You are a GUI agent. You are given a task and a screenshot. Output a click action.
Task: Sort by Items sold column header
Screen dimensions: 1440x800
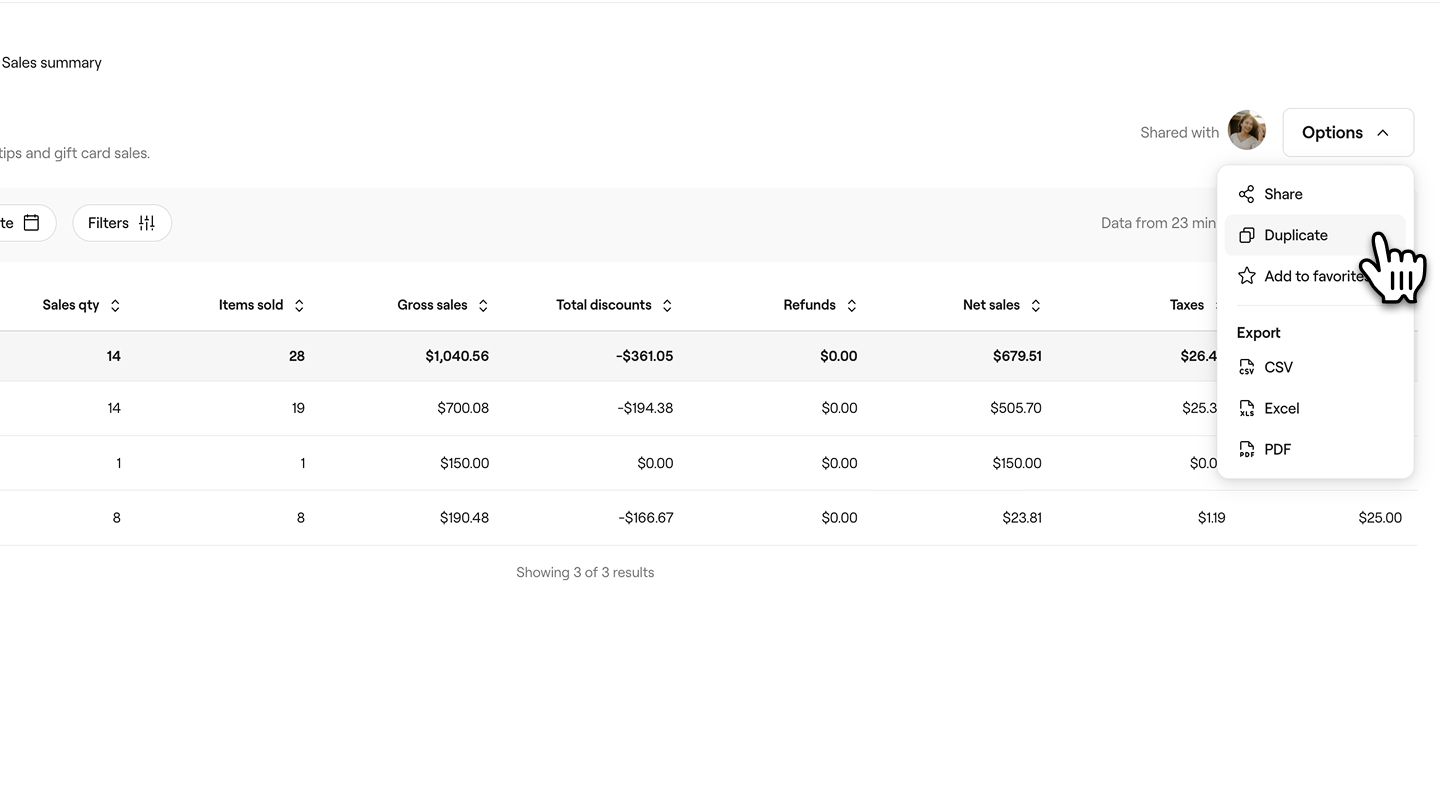click(x=251, y=305)
